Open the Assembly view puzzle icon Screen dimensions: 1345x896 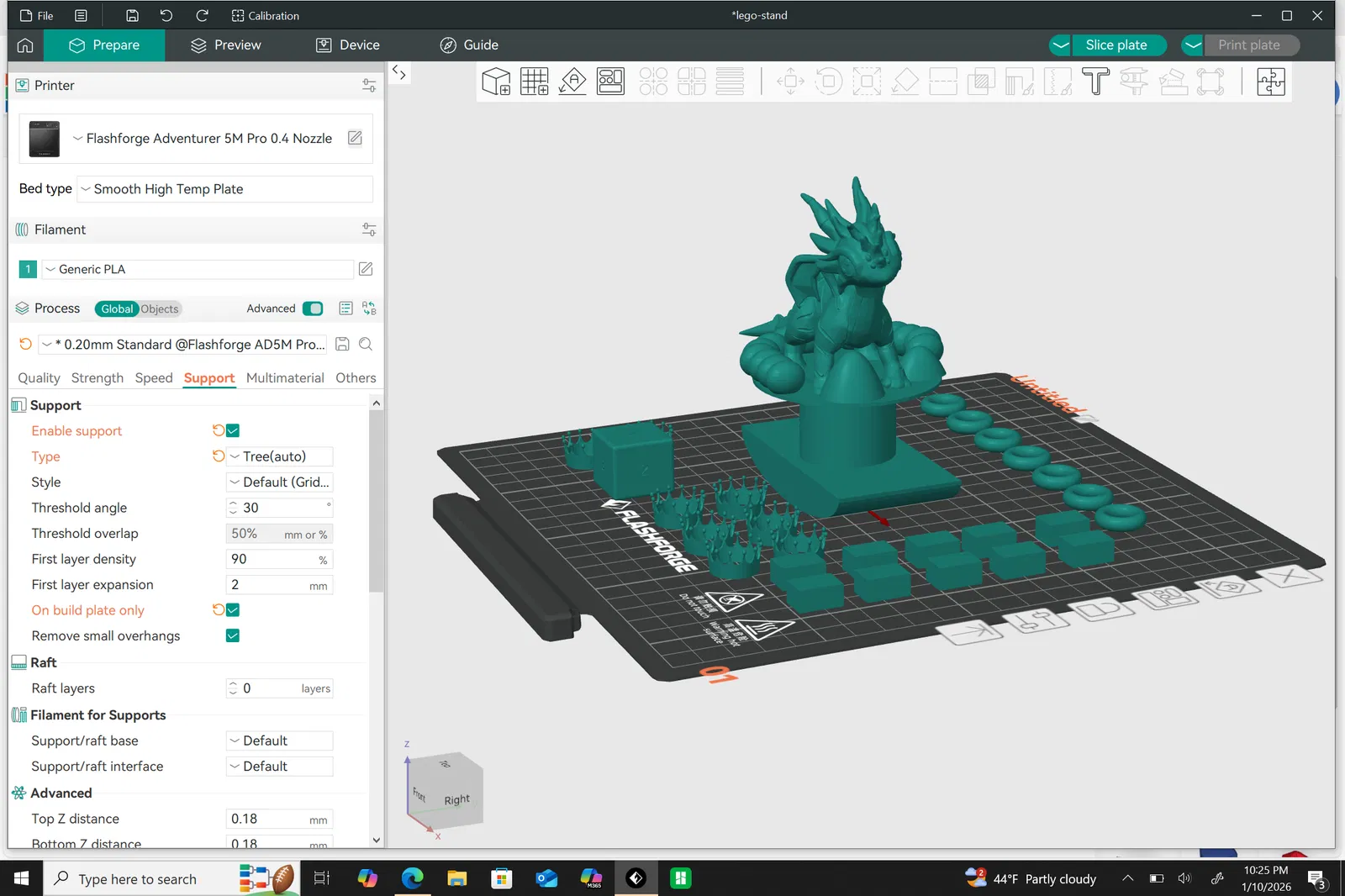coord(1270,82)
